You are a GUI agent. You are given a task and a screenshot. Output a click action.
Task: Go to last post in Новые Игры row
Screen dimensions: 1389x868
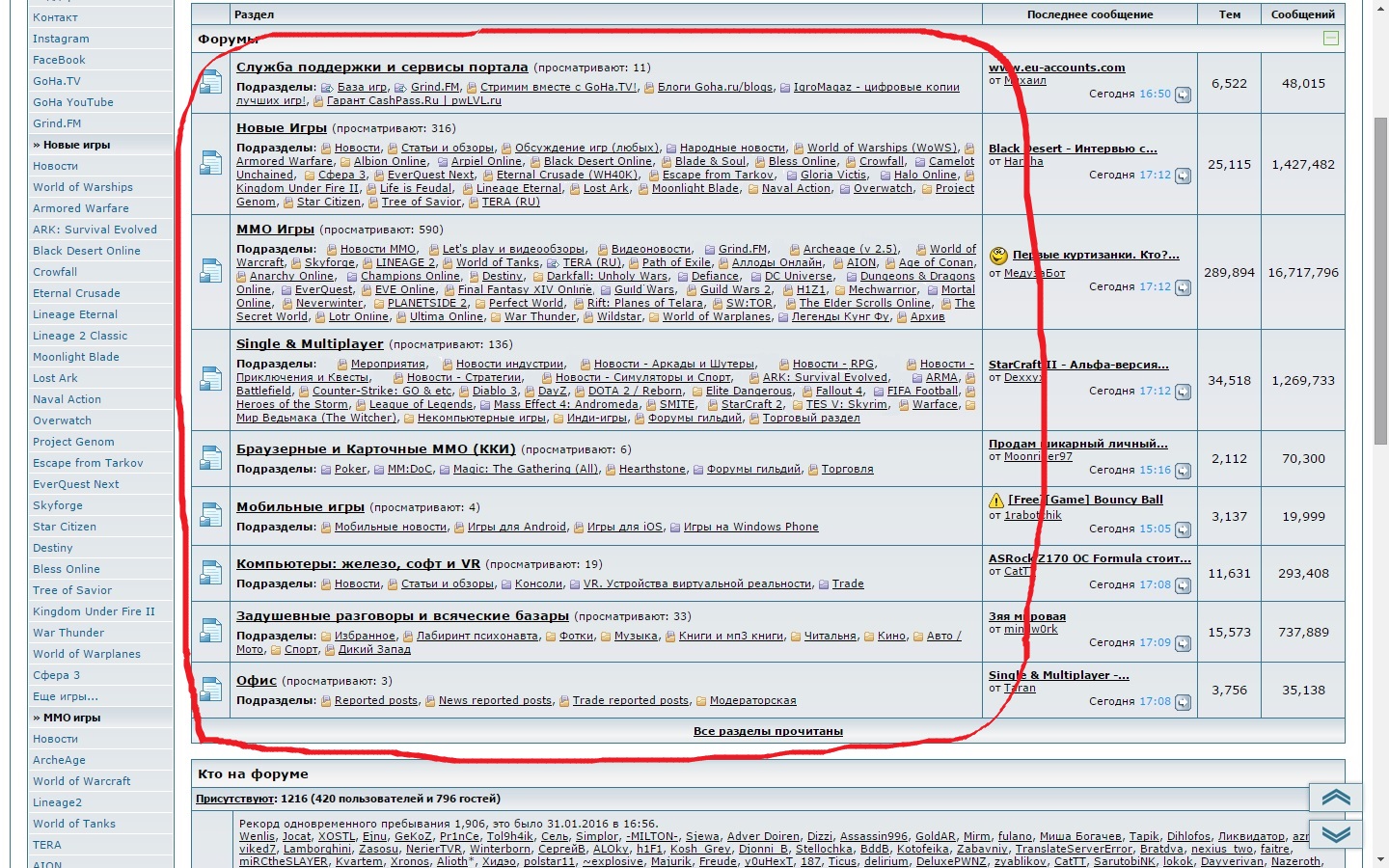pyautogui.click(x=1183, y=176)
